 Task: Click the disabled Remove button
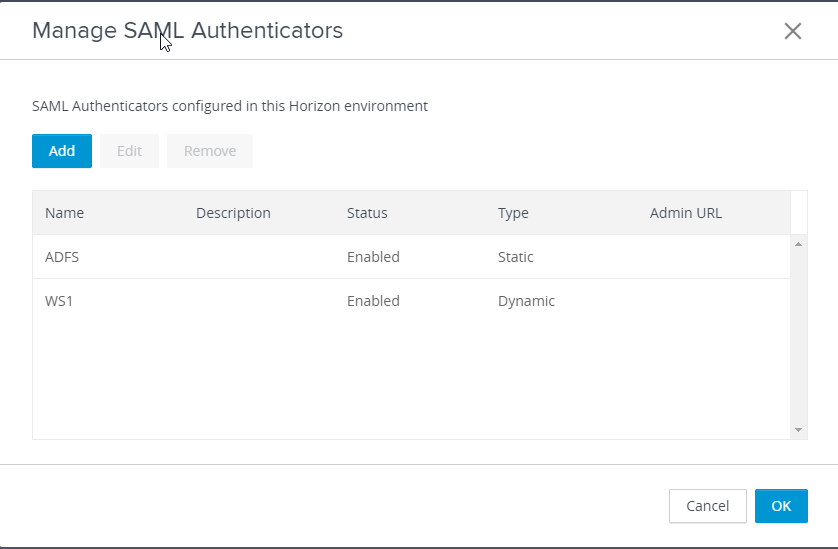[x=210, y=151]
